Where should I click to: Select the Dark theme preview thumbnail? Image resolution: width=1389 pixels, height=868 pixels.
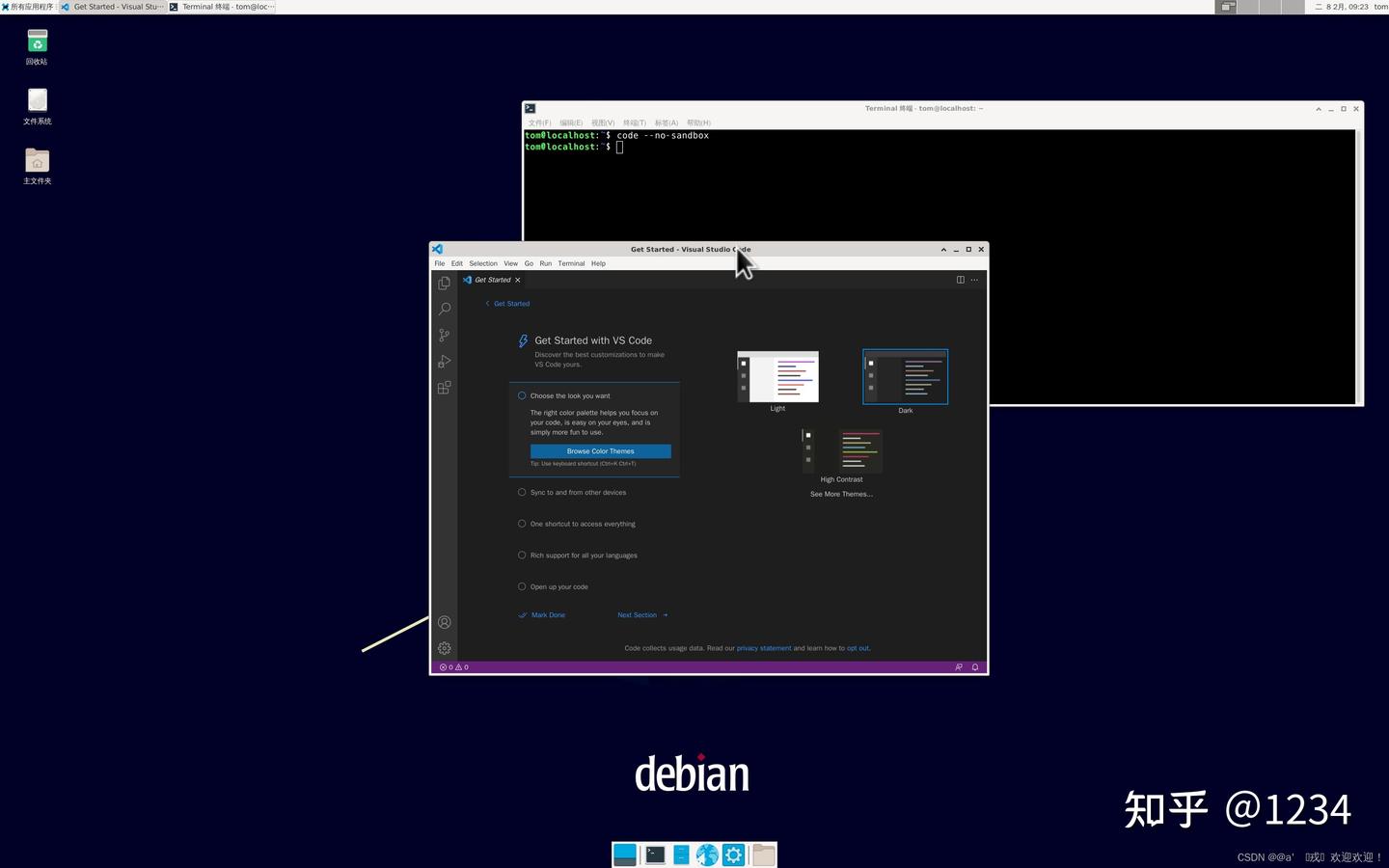[905, 377]
